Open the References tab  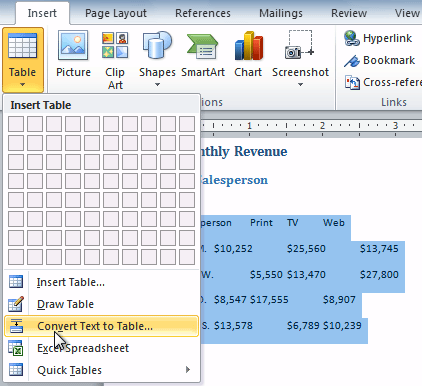click(203, 13)
